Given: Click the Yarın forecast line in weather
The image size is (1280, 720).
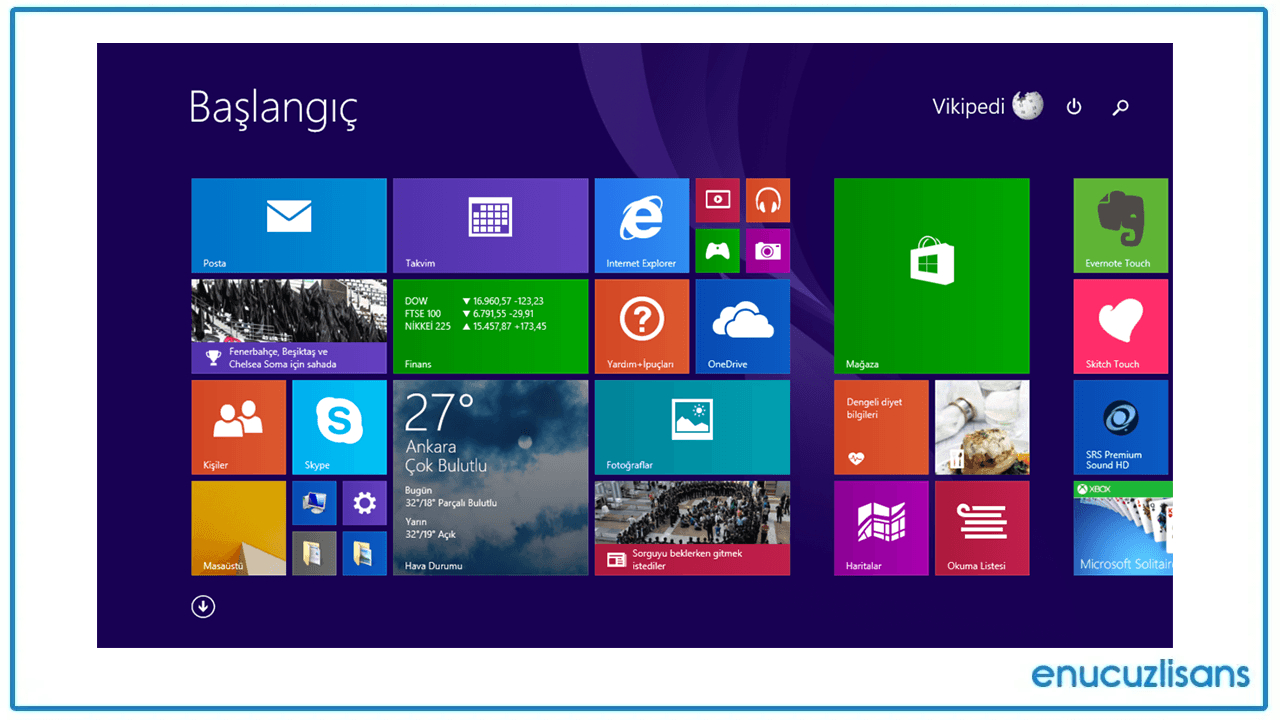Looking at the screenshot, I should click(x=431, y=528).
